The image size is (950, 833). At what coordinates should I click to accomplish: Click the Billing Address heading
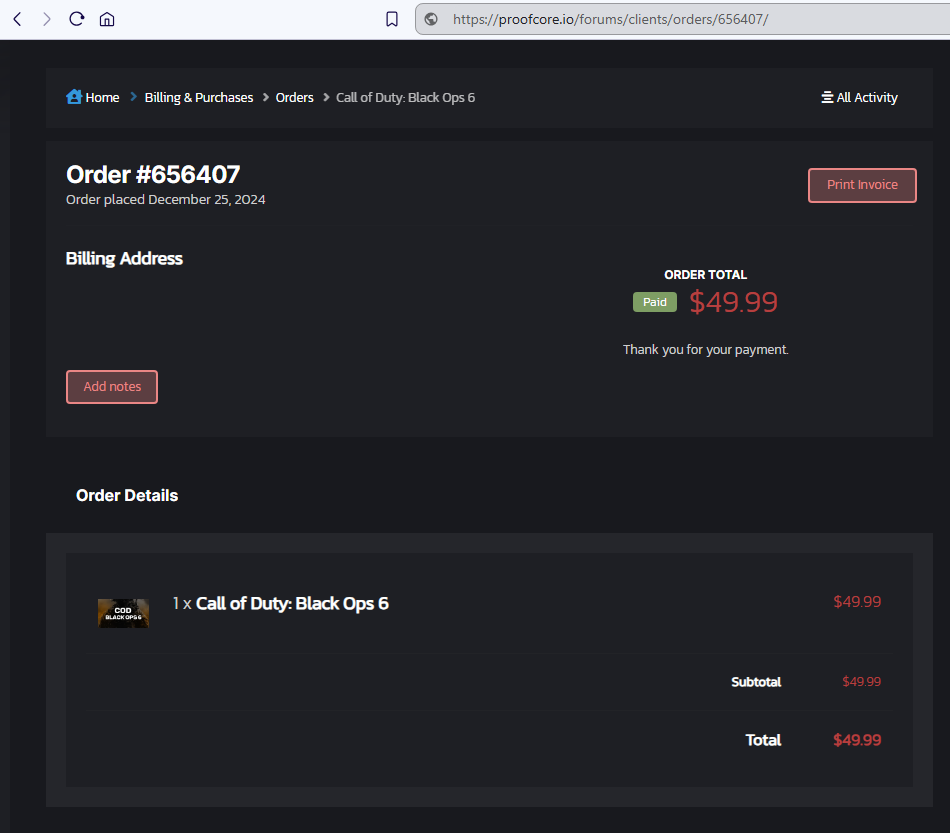pos(124,259)
